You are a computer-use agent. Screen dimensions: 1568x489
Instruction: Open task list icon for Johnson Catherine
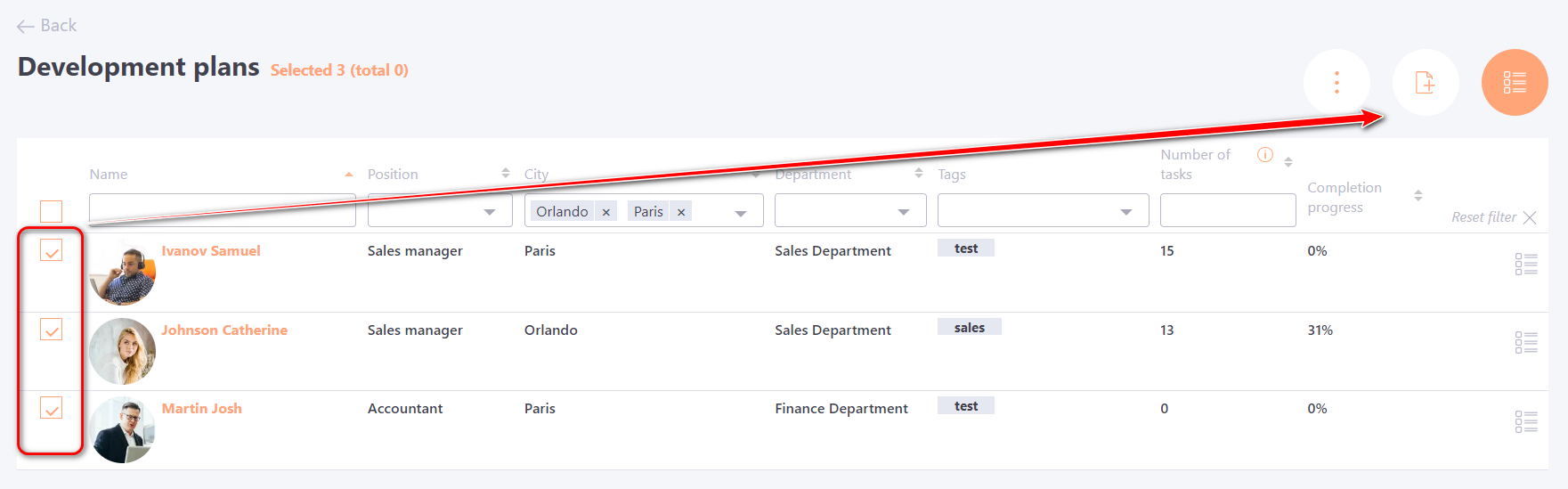click(1525, 342)
